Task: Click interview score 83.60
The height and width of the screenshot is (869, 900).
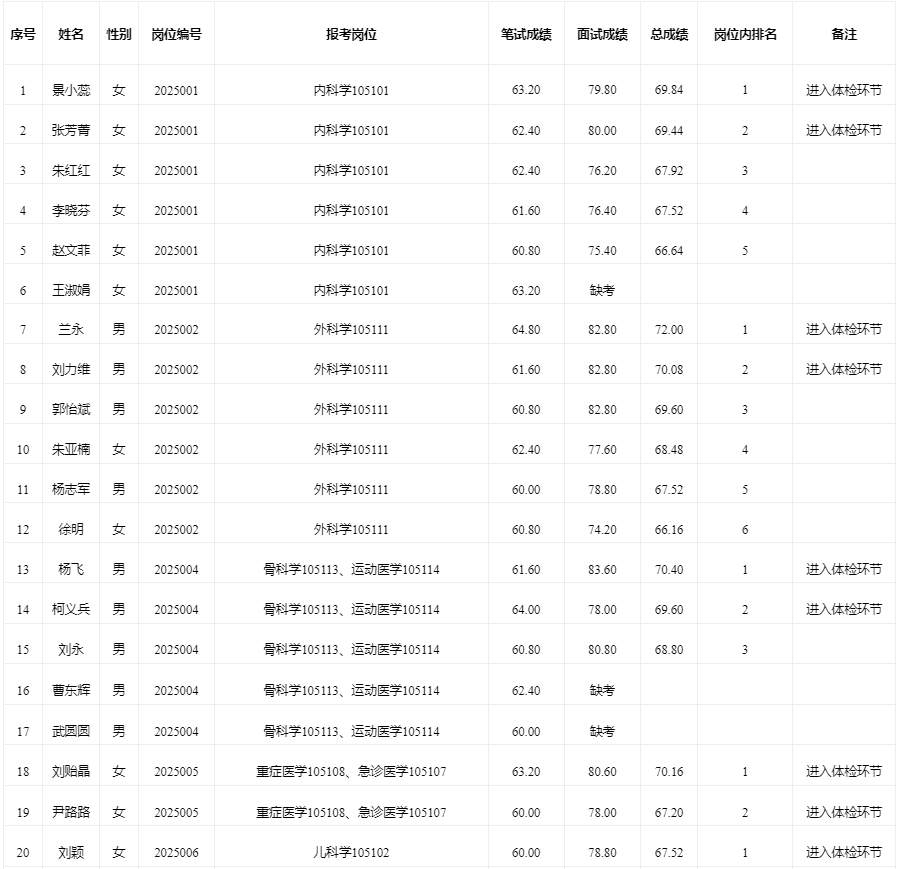Action: pyautogui.click(x=602, y=569)
